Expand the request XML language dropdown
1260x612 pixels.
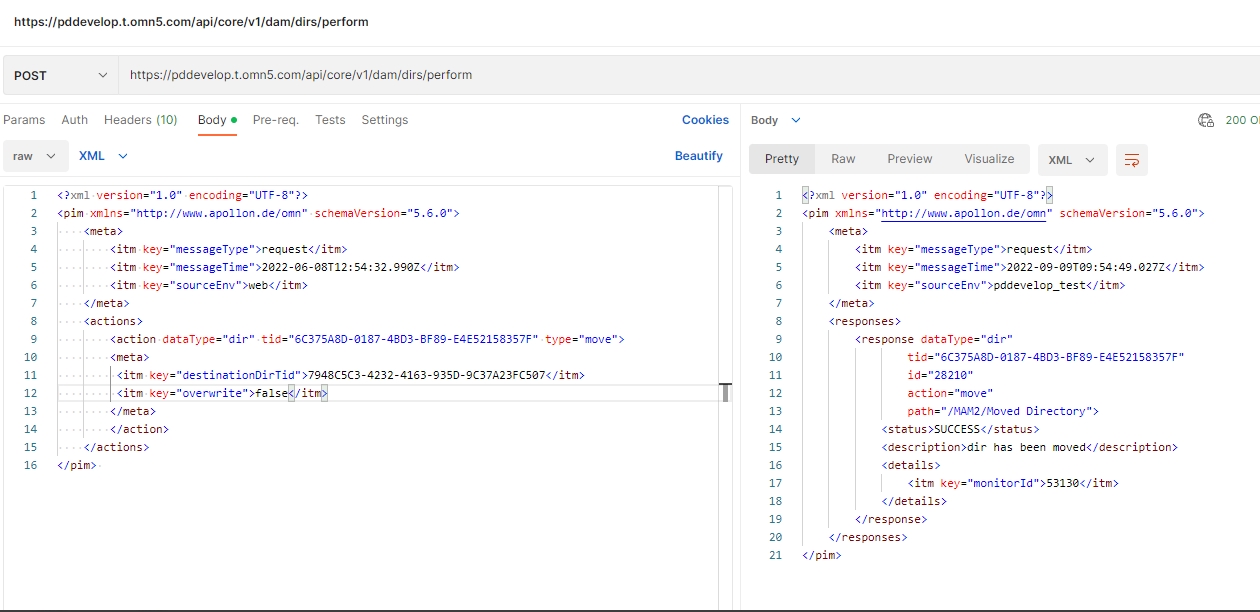(104, 156)
